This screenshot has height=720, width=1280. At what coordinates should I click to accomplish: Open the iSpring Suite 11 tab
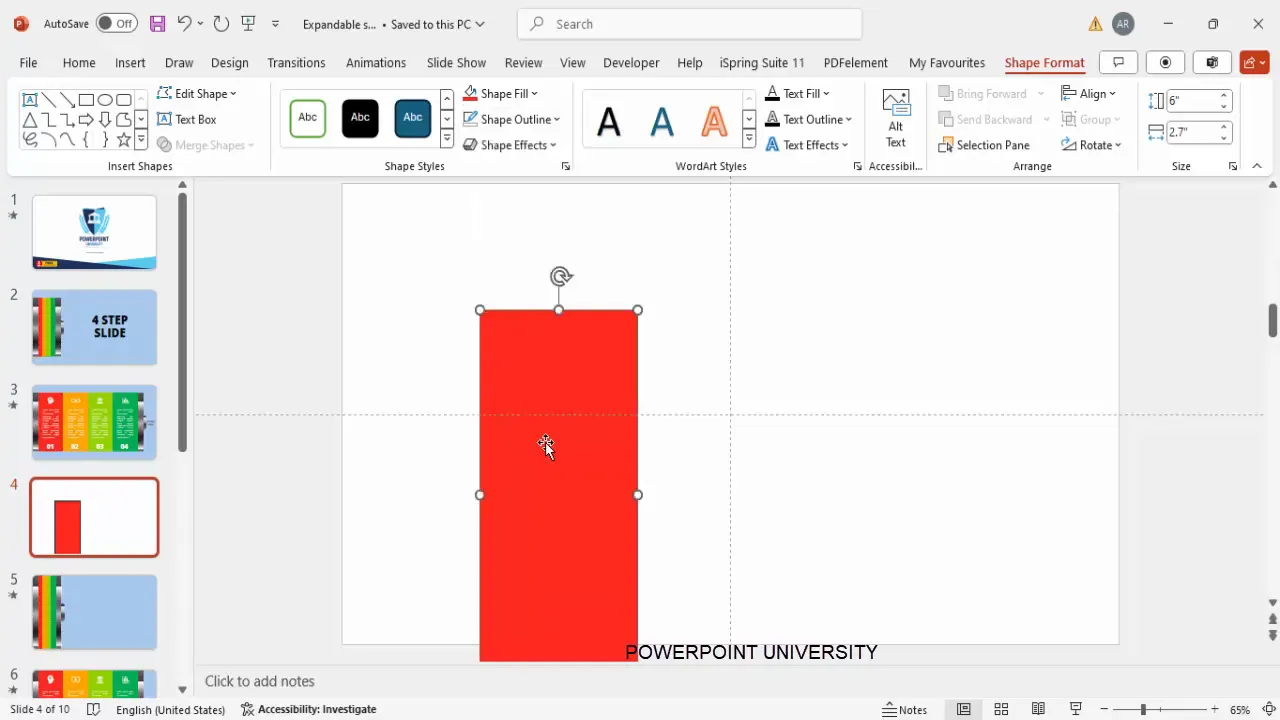762,62
